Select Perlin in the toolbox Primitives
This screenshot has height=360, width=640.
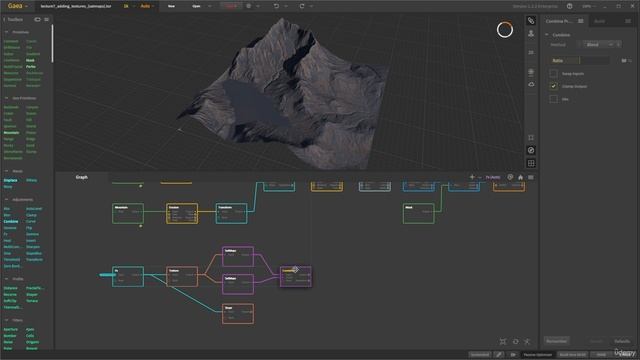[31, 67]
